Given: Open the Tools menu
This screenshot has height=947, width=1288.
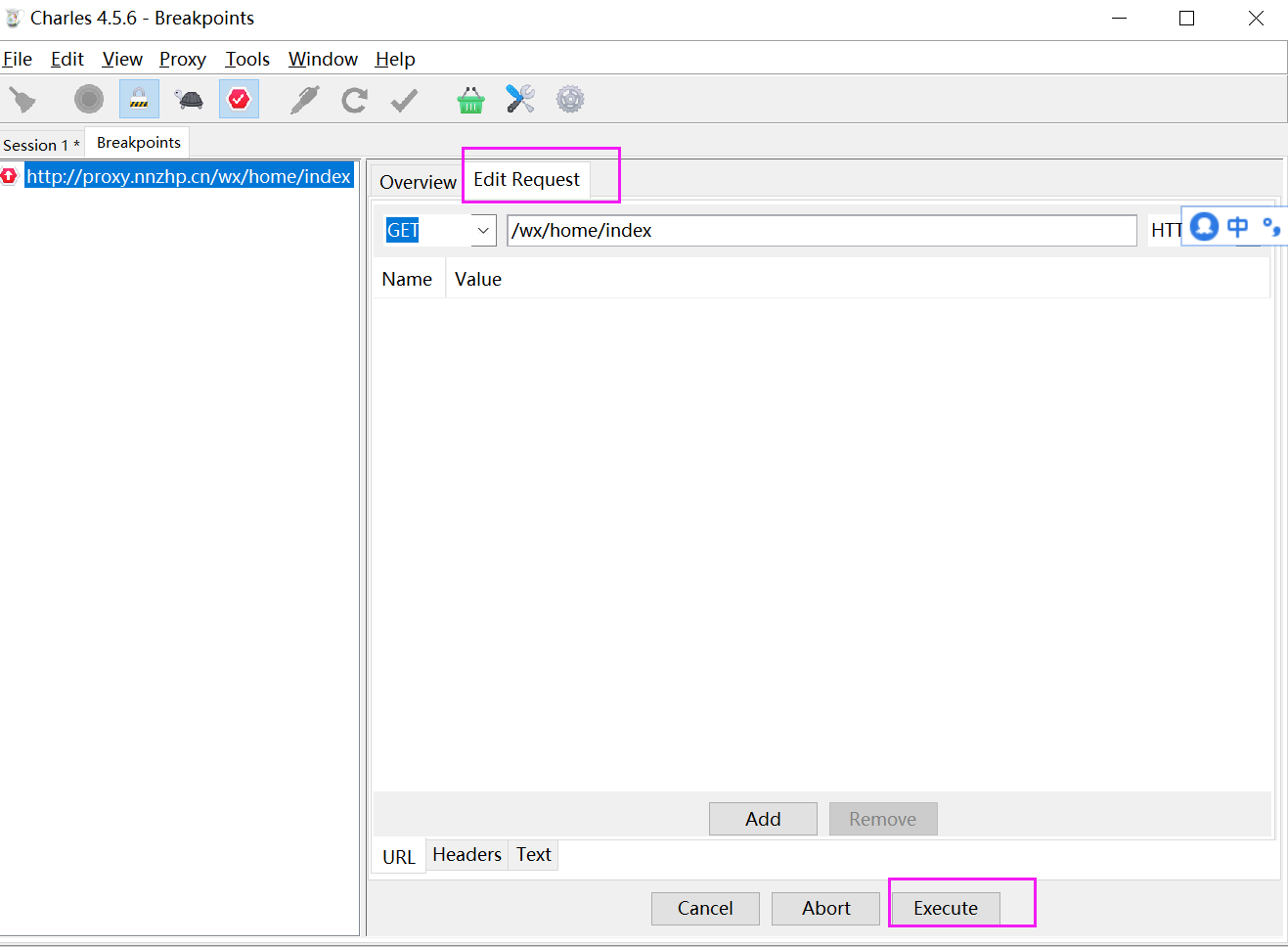Looking at the screenshot, I should click(247, 59).
